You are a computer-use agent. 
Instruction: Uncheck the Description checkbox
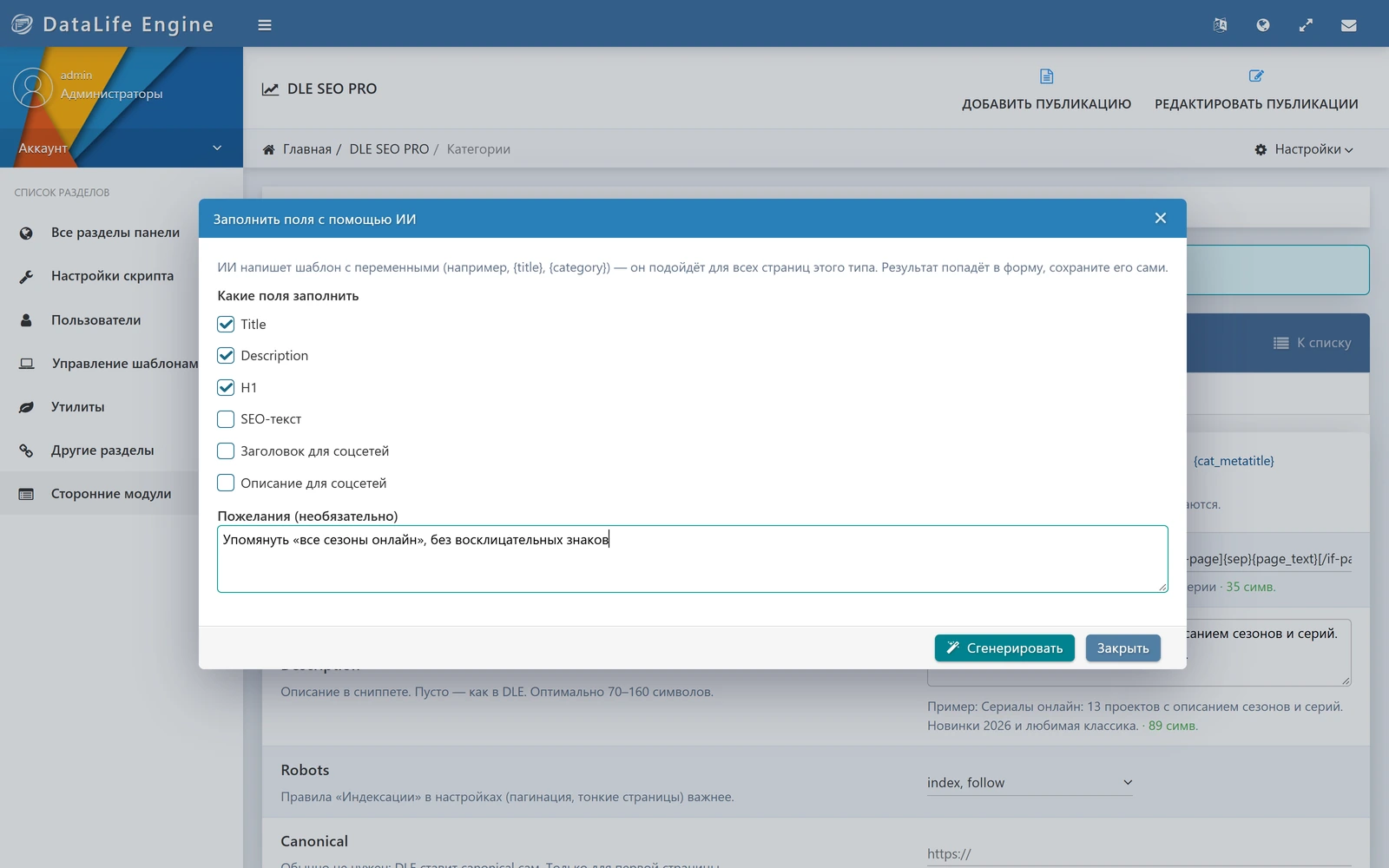tap(226, 355)
